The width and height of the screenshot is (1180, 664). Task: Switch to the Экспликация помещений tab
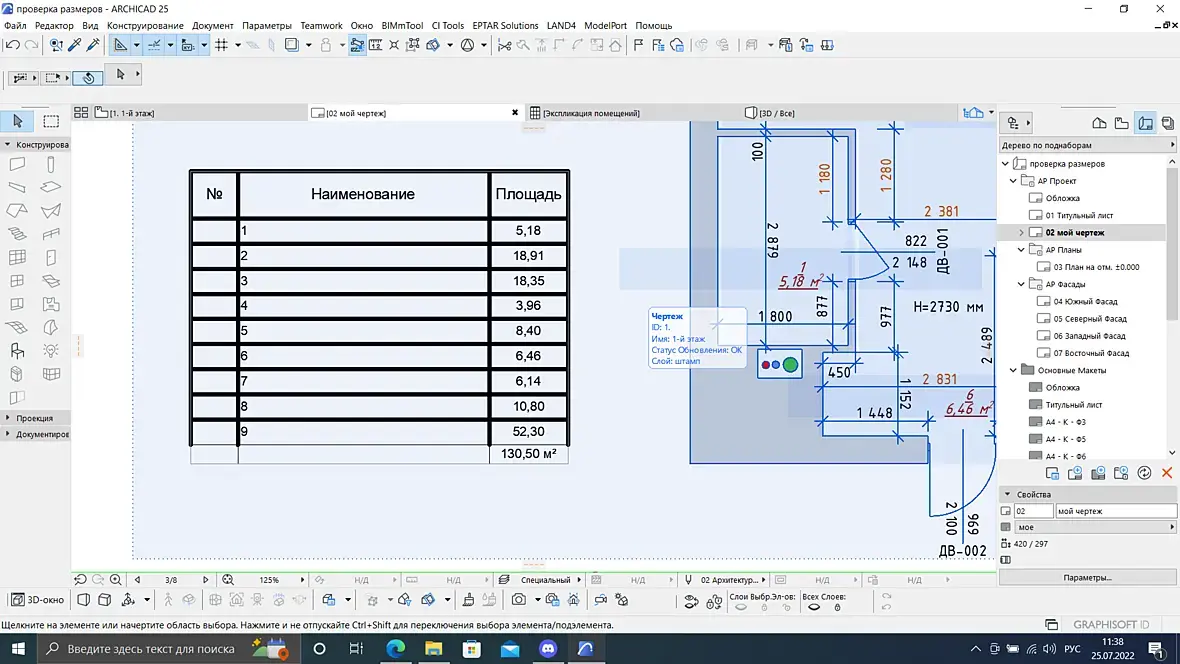coord(591,113)
